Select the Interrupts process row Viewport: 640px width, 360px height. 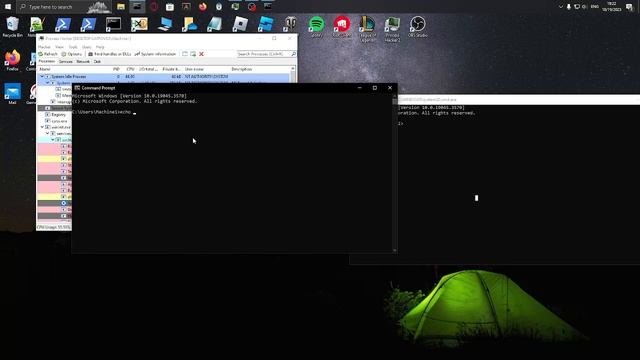[55, 102]
